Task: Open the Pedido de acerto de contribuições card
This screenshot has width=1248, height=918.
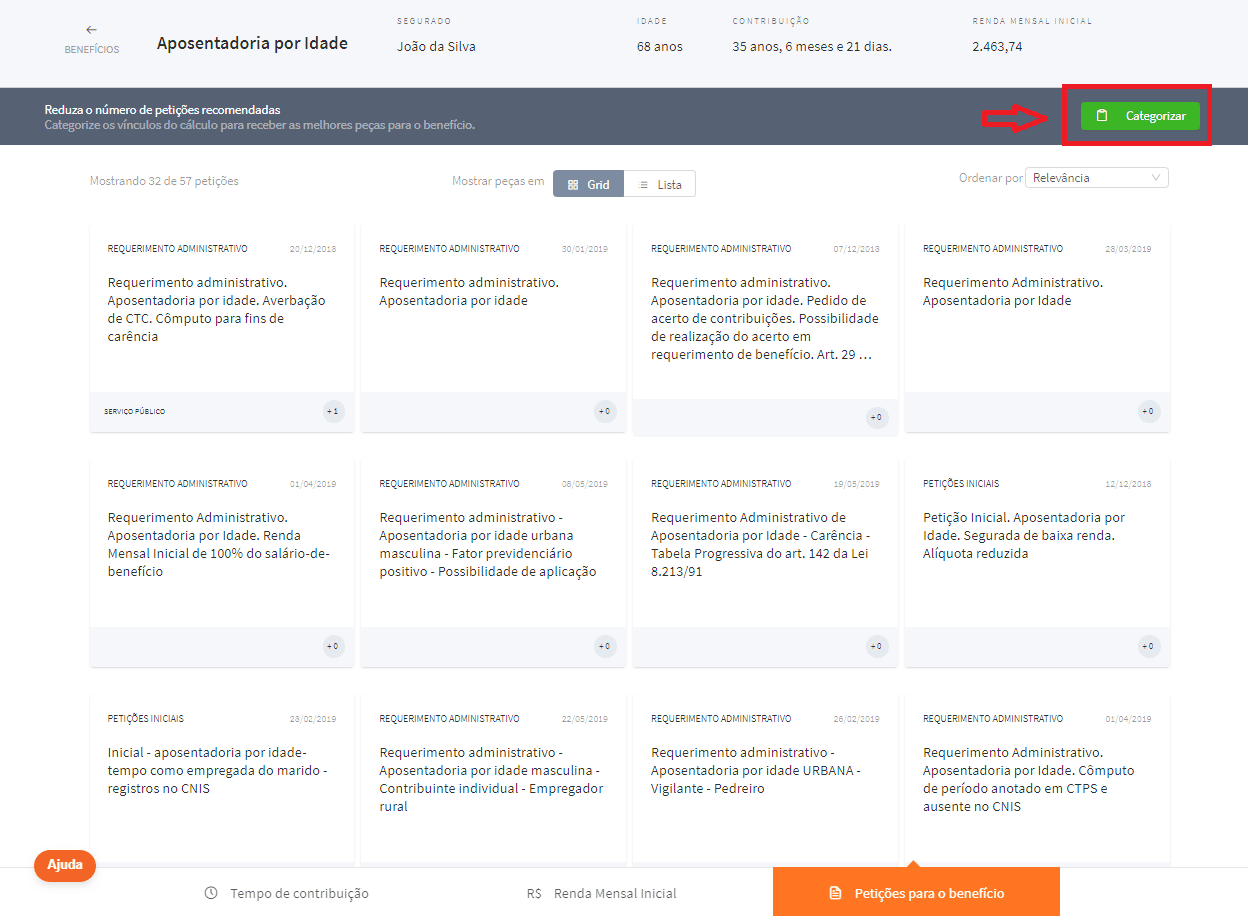Action: (x=764, y=319)
